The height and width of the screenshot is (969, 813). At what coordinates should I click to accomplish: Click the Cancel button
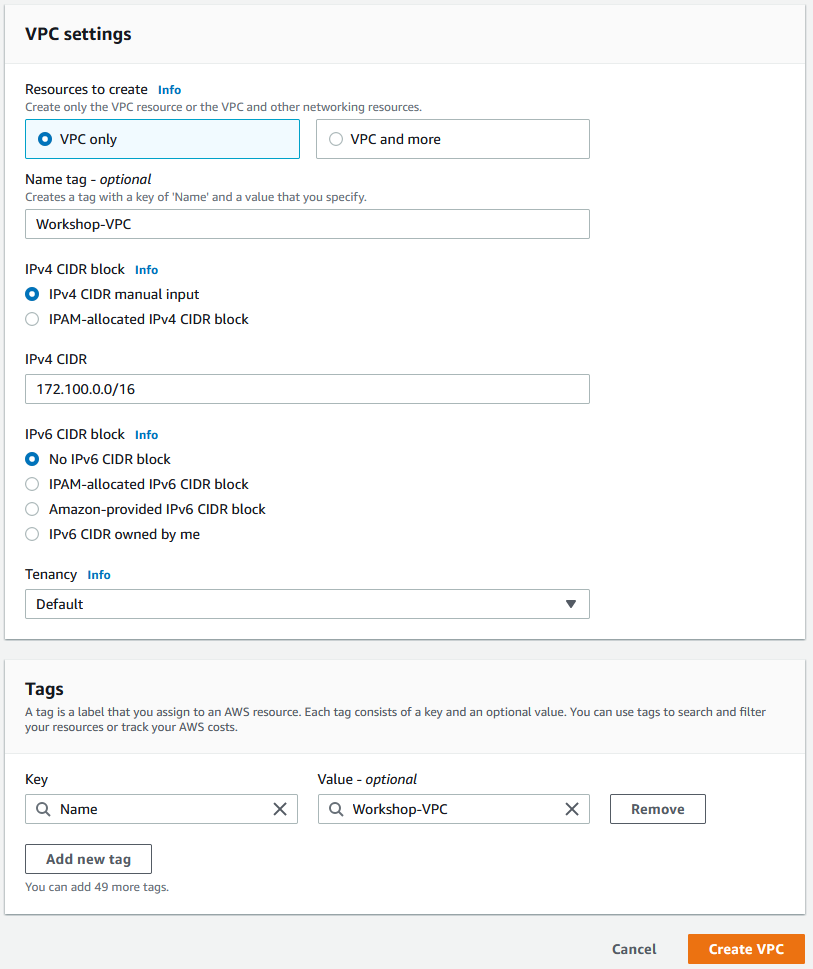click(x=634, y=949)
